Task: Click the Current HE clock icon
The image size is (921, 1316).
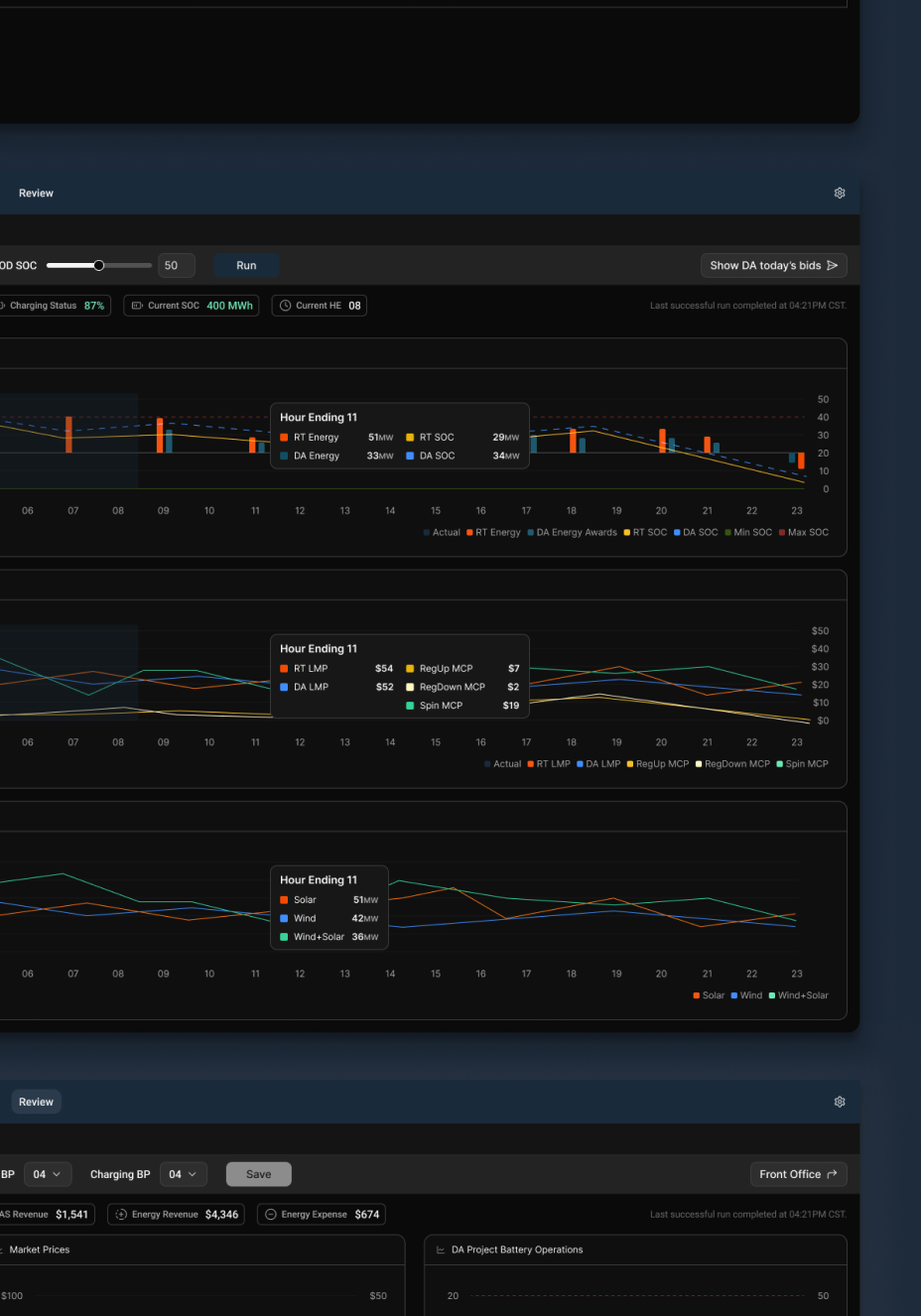Action: (285, 306)
